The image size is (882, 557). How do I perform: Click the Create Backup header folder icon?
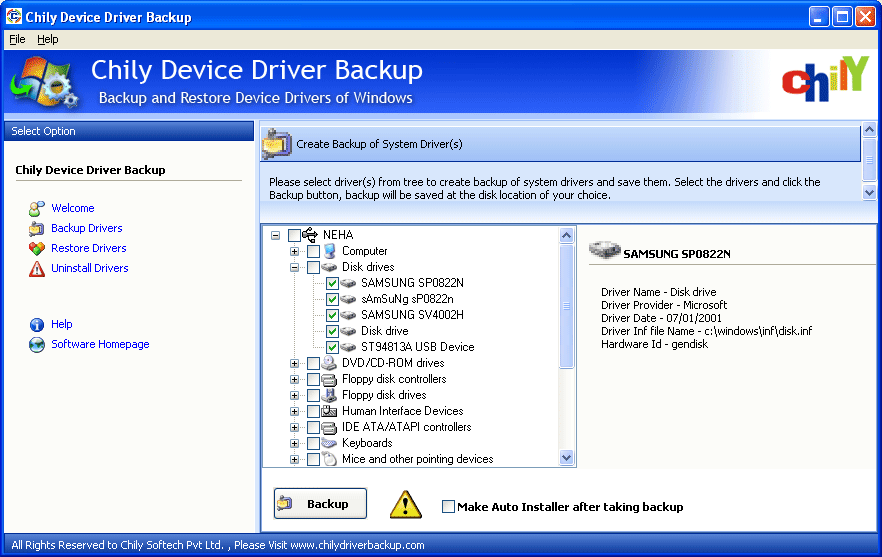[277, 144]
